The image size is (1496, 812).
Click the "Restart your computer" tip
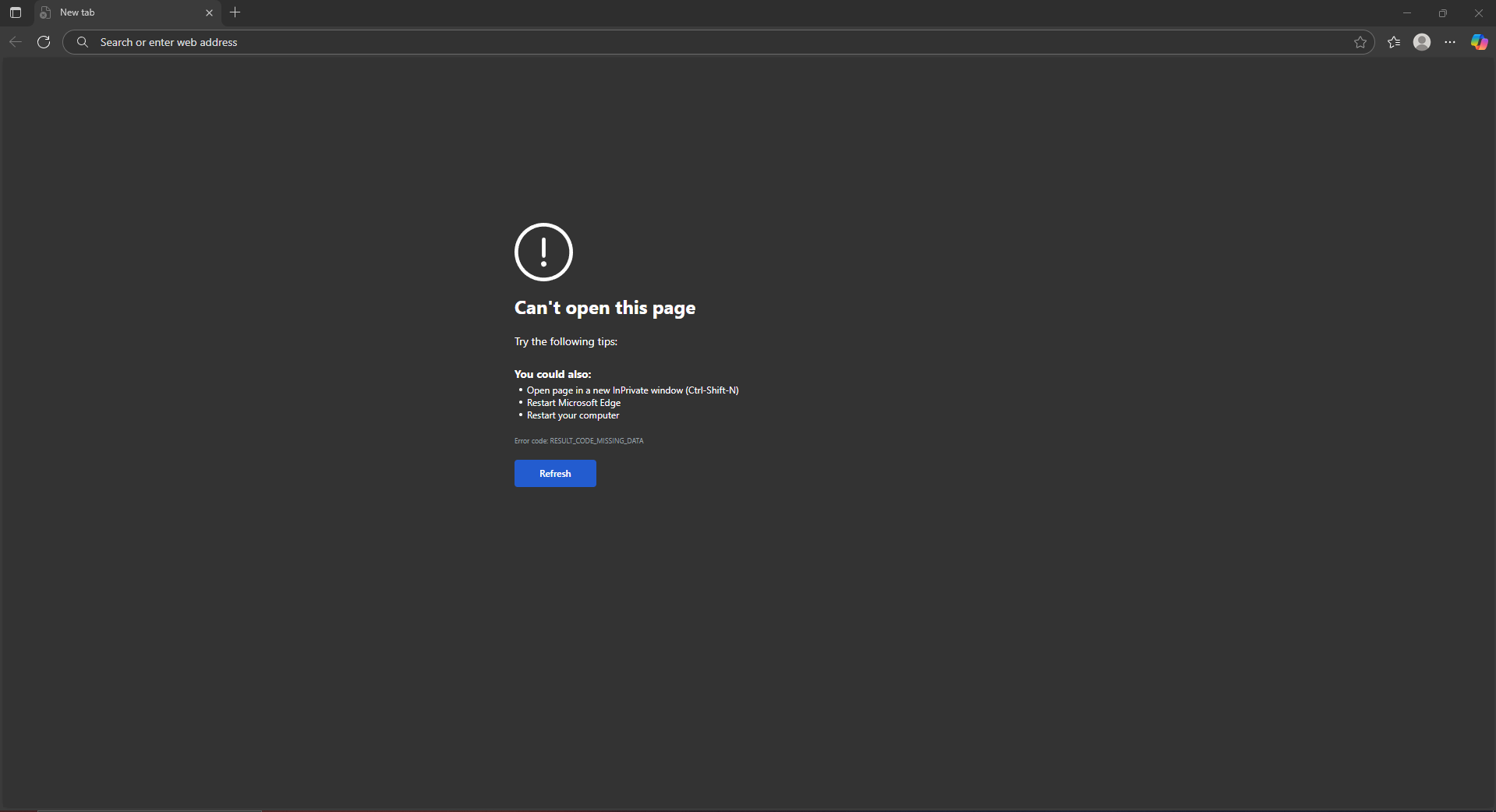tap(573, 415)
